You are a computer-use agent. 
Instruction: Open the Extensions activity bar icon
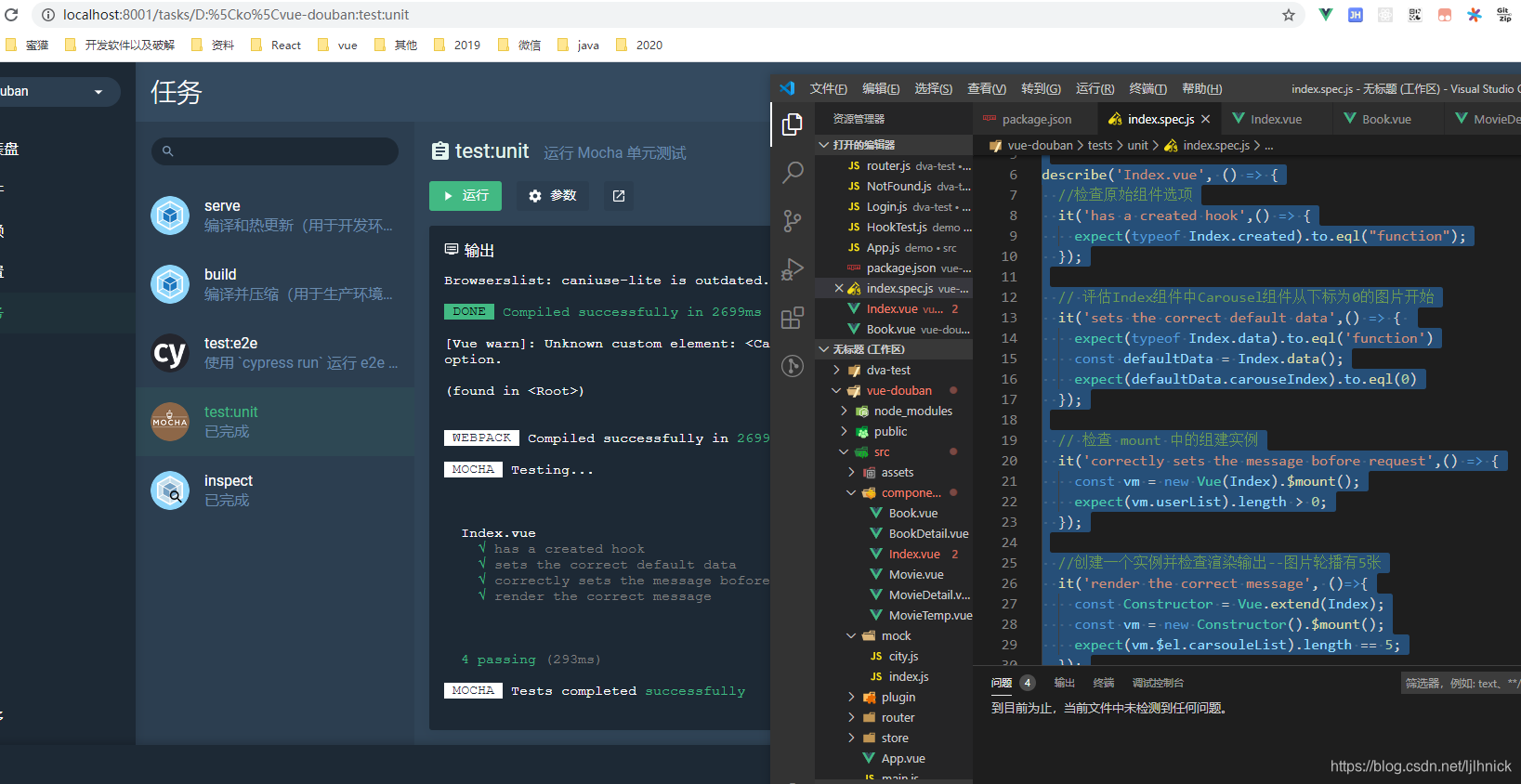(793, 318)
